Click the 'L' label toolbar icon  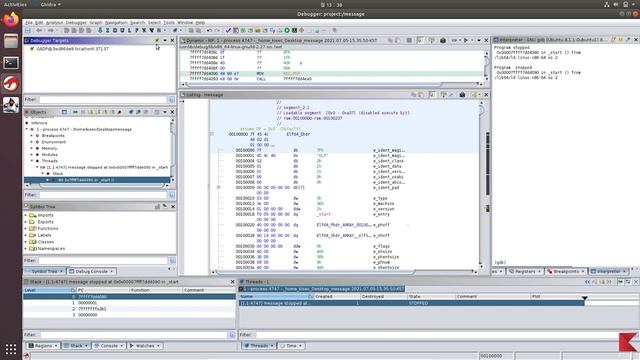click(129, 30)
